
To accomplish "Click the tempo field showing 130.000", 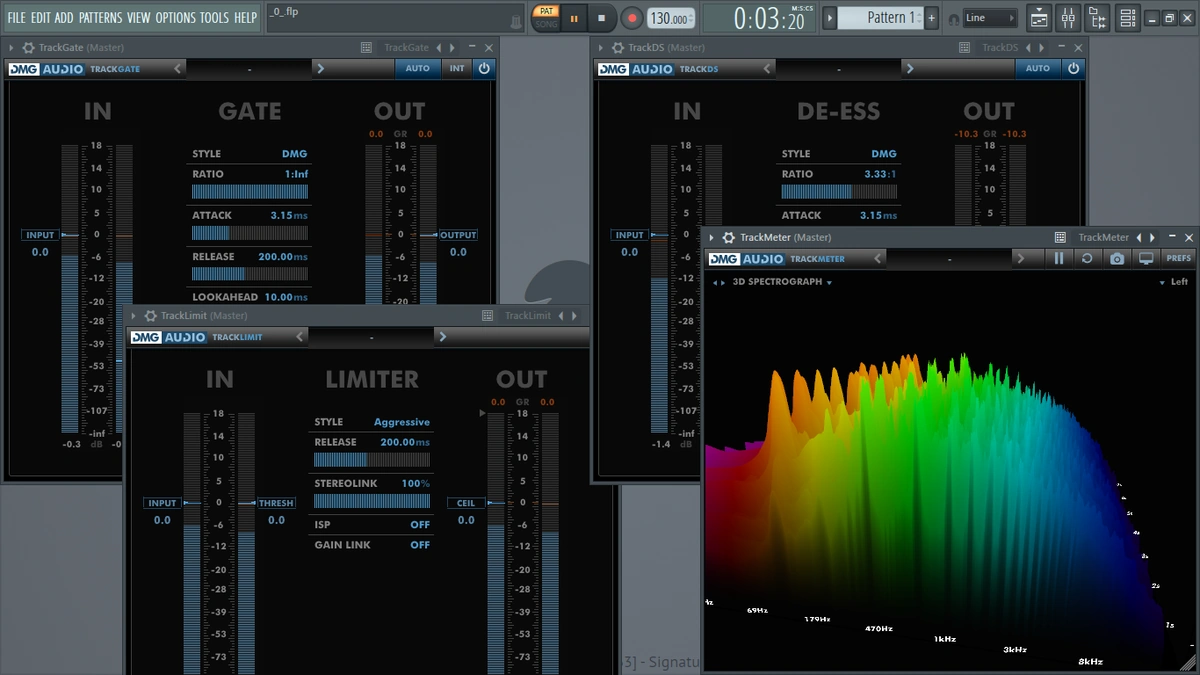I will pos(671,18).
